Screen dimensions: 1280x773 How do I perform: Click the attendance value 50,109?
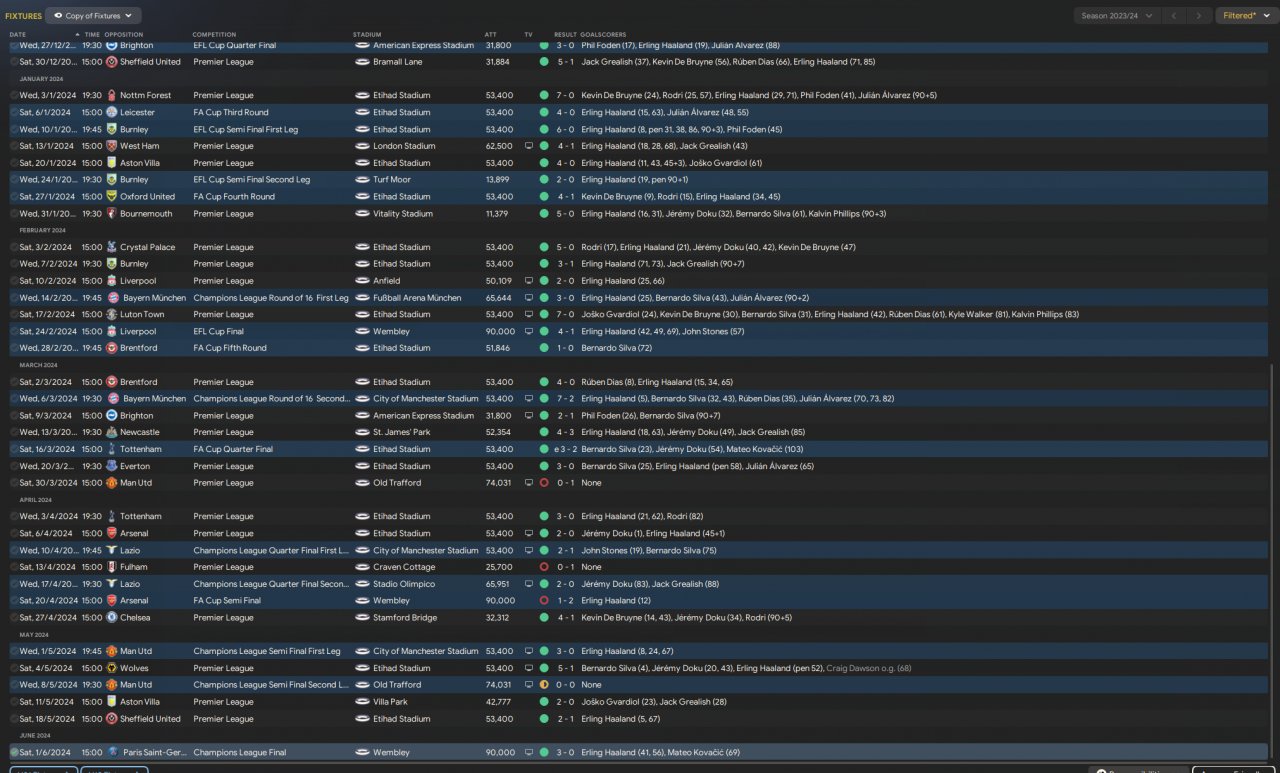point(499,281)
